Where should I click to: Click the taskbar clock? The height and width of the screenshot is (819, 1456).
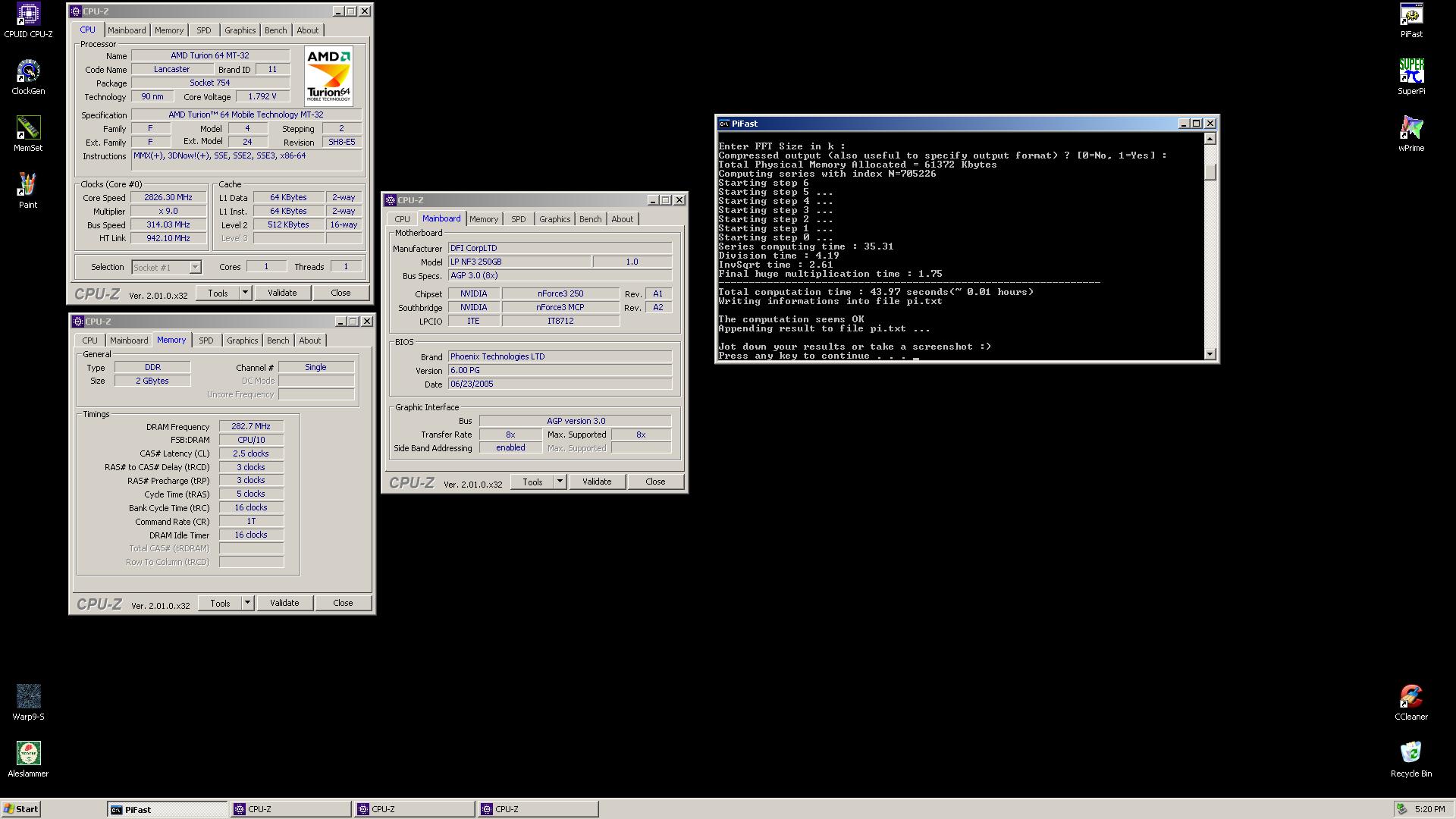[1429, 809]
